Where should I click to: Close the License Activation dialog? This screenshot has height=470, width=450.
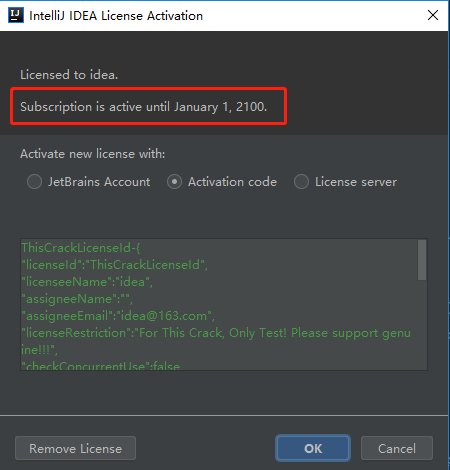click(433, 15)
